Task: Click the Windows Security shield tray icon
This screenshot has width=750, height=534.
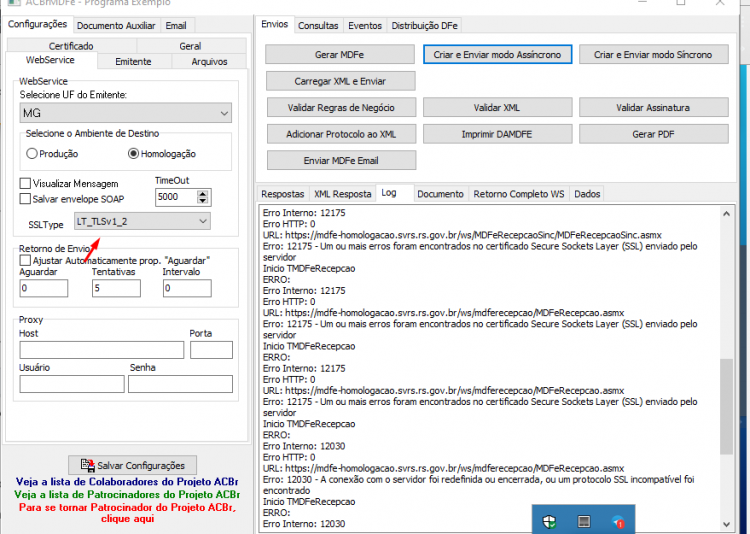Action: tap(549, 522)
